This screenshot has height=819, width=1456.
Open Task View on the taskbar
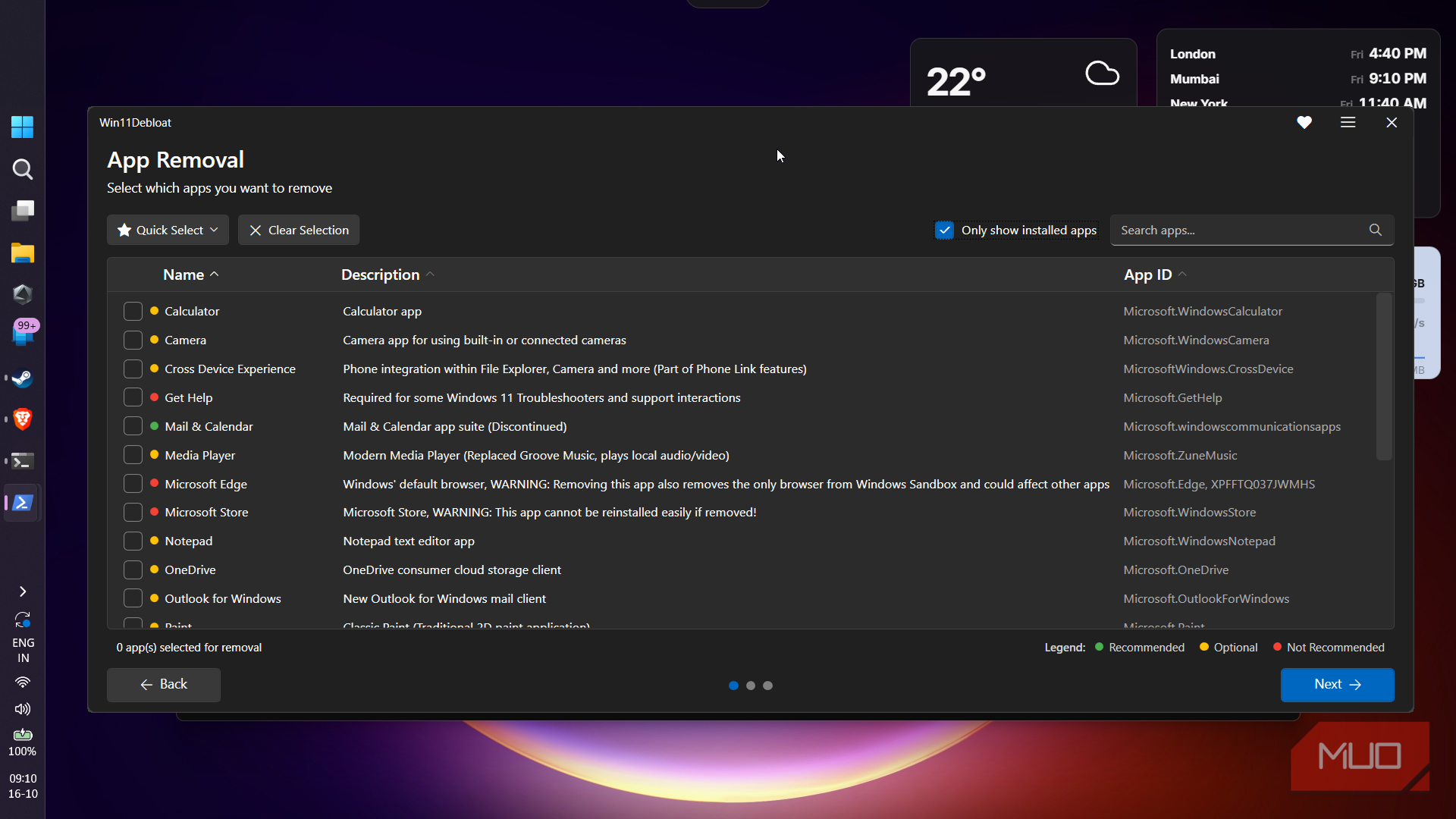(22, 211)
